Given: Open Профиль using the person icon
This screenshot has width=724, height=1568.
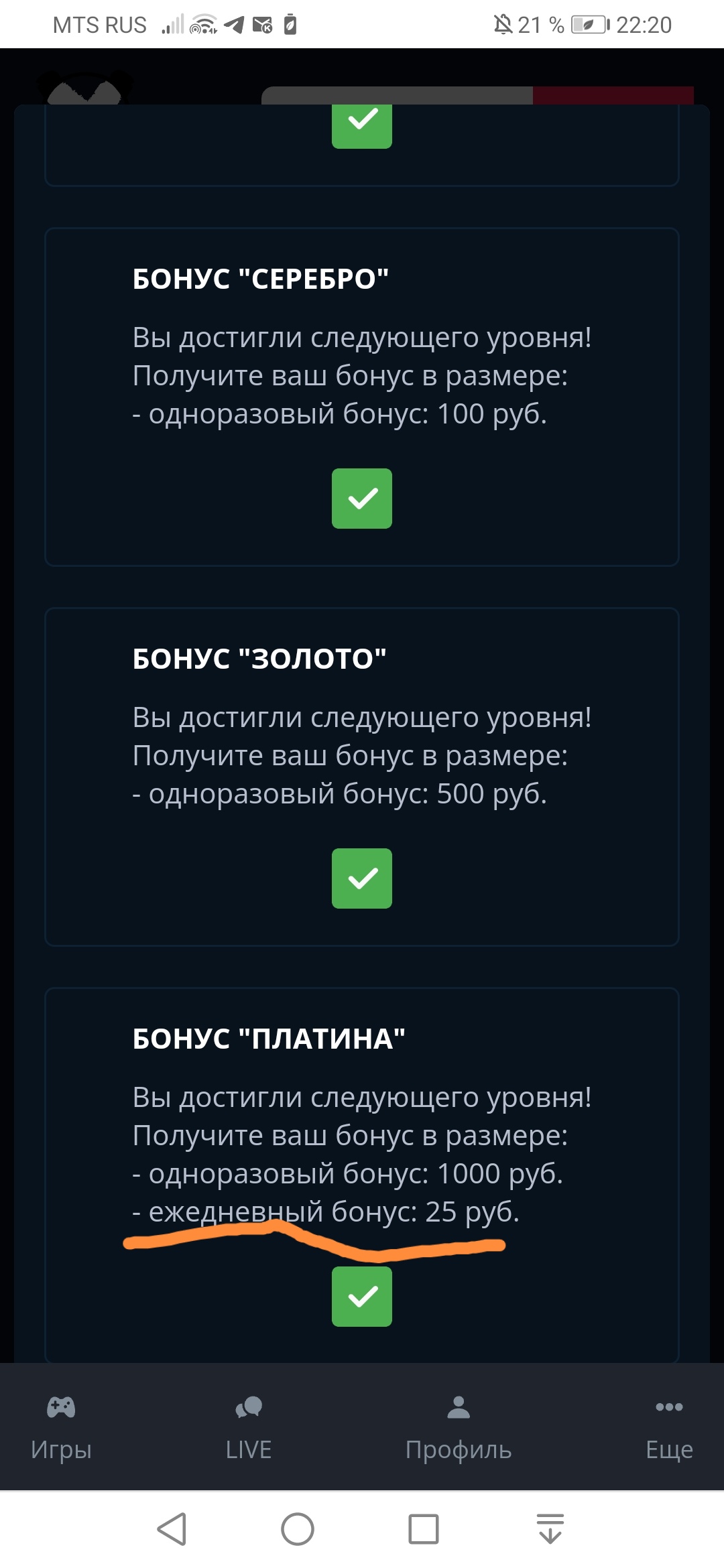Looking at the screenshot, I should tap(457, 1407).
